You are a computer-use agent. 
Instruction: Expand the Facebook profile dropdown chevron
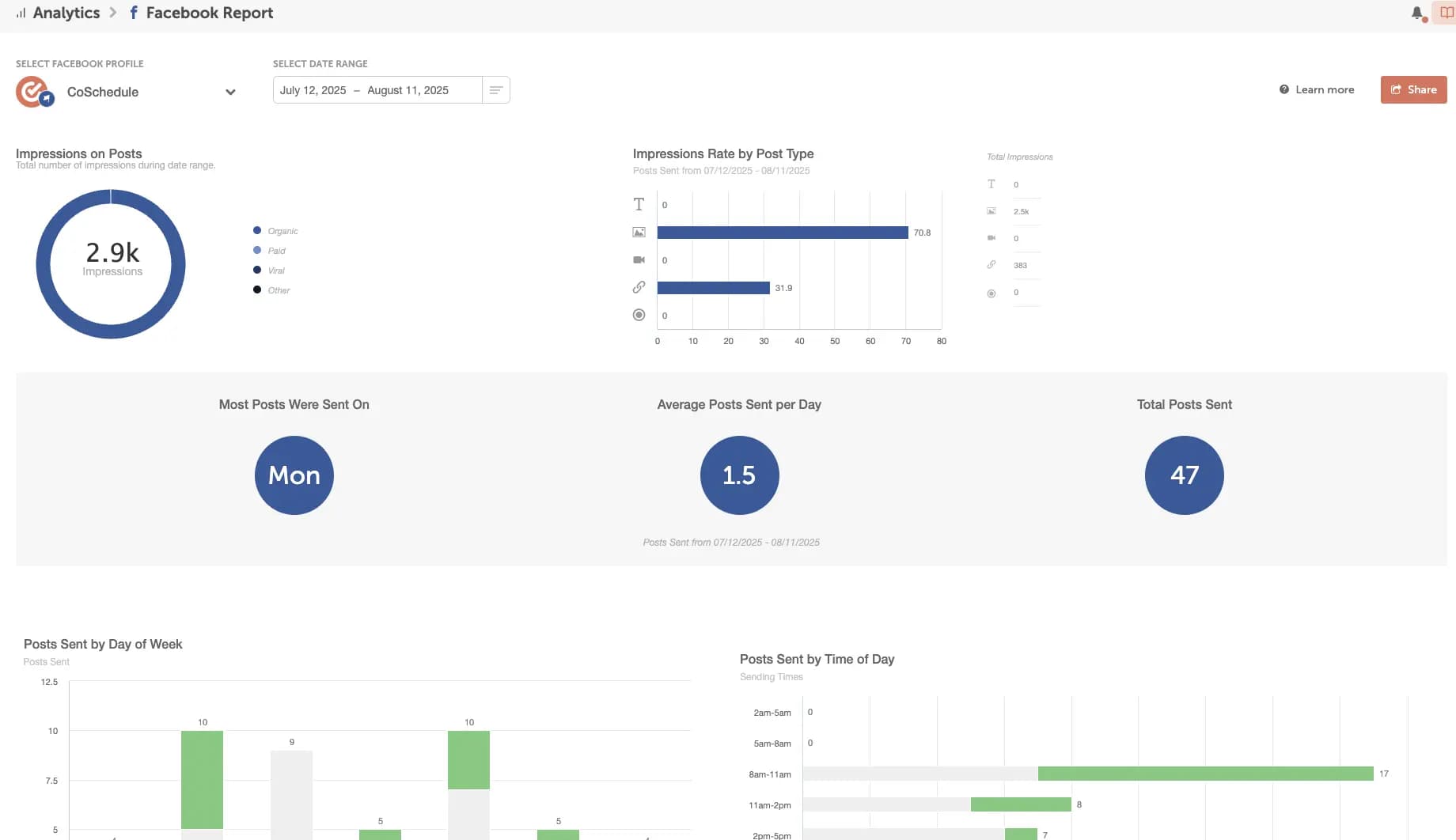(x=230, y=92)
